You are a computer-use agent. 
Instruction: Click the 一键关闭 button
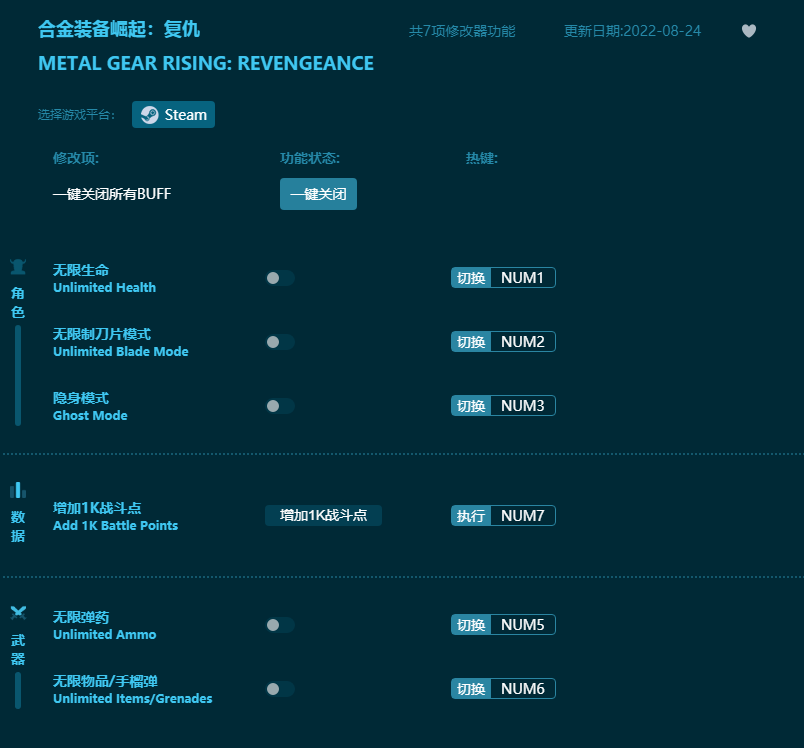click(318, 194)
